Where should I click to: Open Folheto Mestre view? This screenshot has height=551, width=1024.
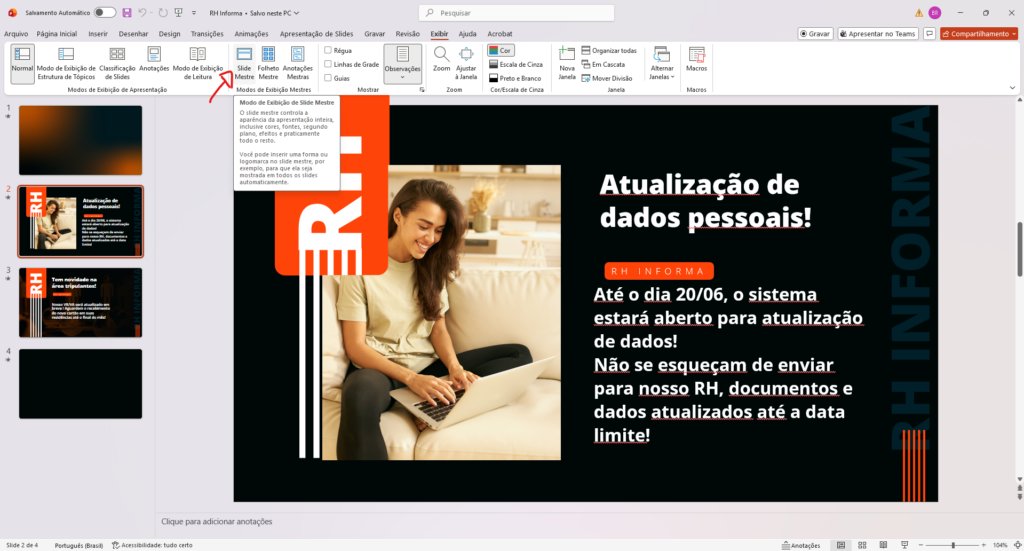[268, 63]
